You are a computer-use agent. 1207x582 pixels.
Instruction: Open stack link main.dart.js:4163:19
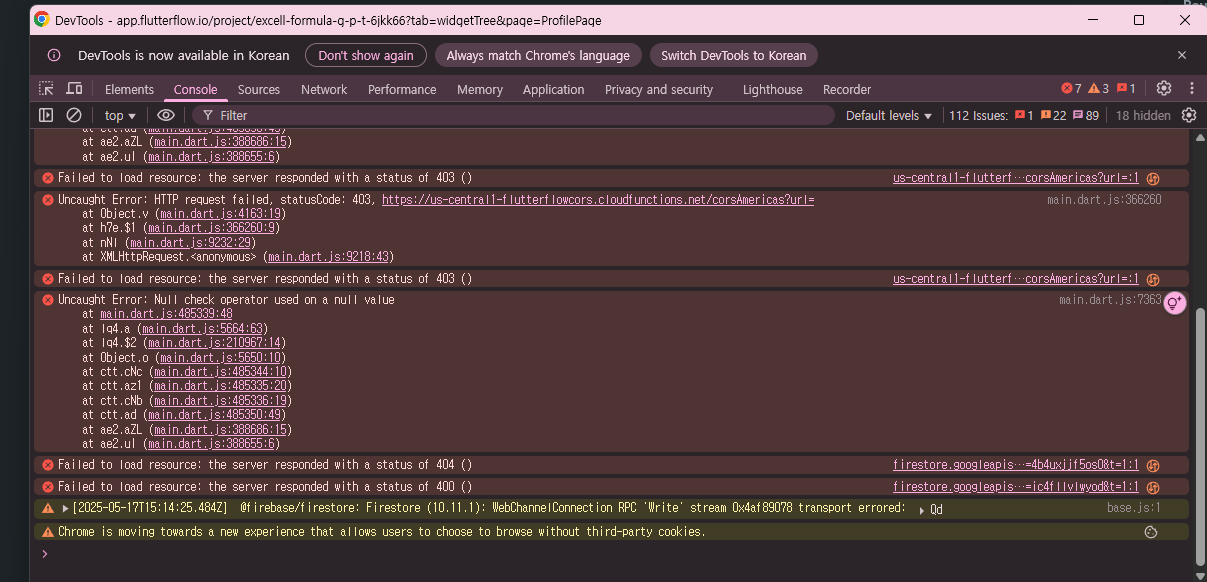(x=221, y=214)
